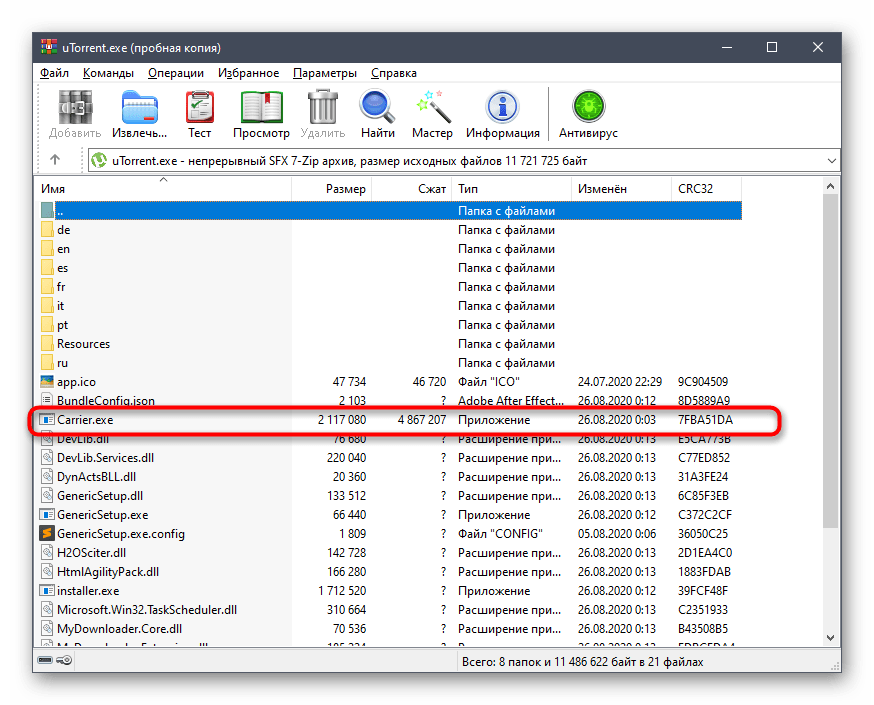Click the Извлечь (Extract) toolbar icon
Screen dimensions: 874x705
pos(139,108)
